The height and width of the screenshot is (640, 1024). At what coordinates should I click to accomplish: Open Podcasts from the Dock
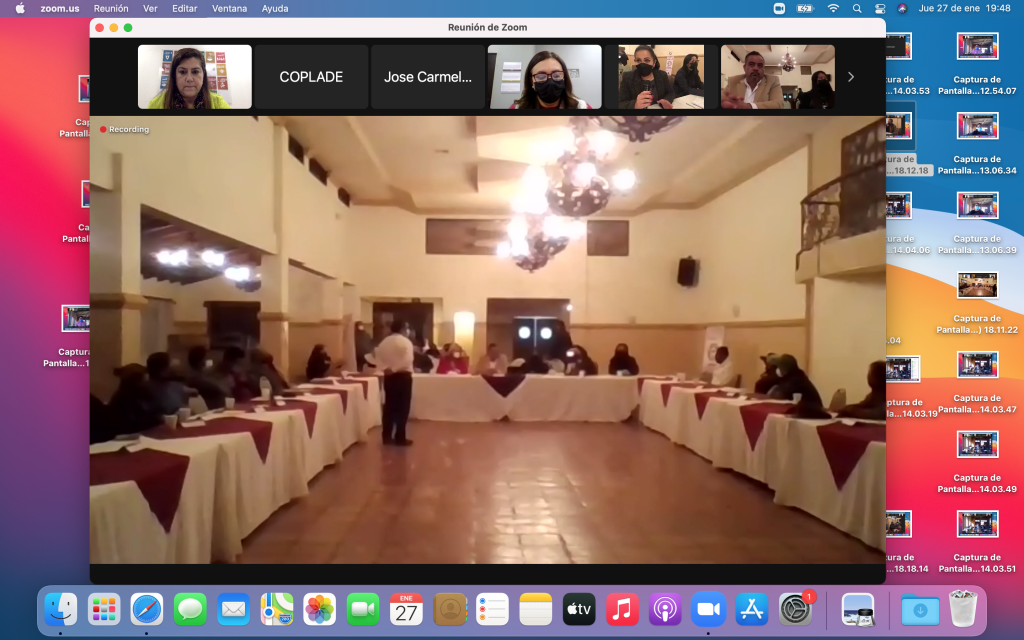click(x=665, y=610)
